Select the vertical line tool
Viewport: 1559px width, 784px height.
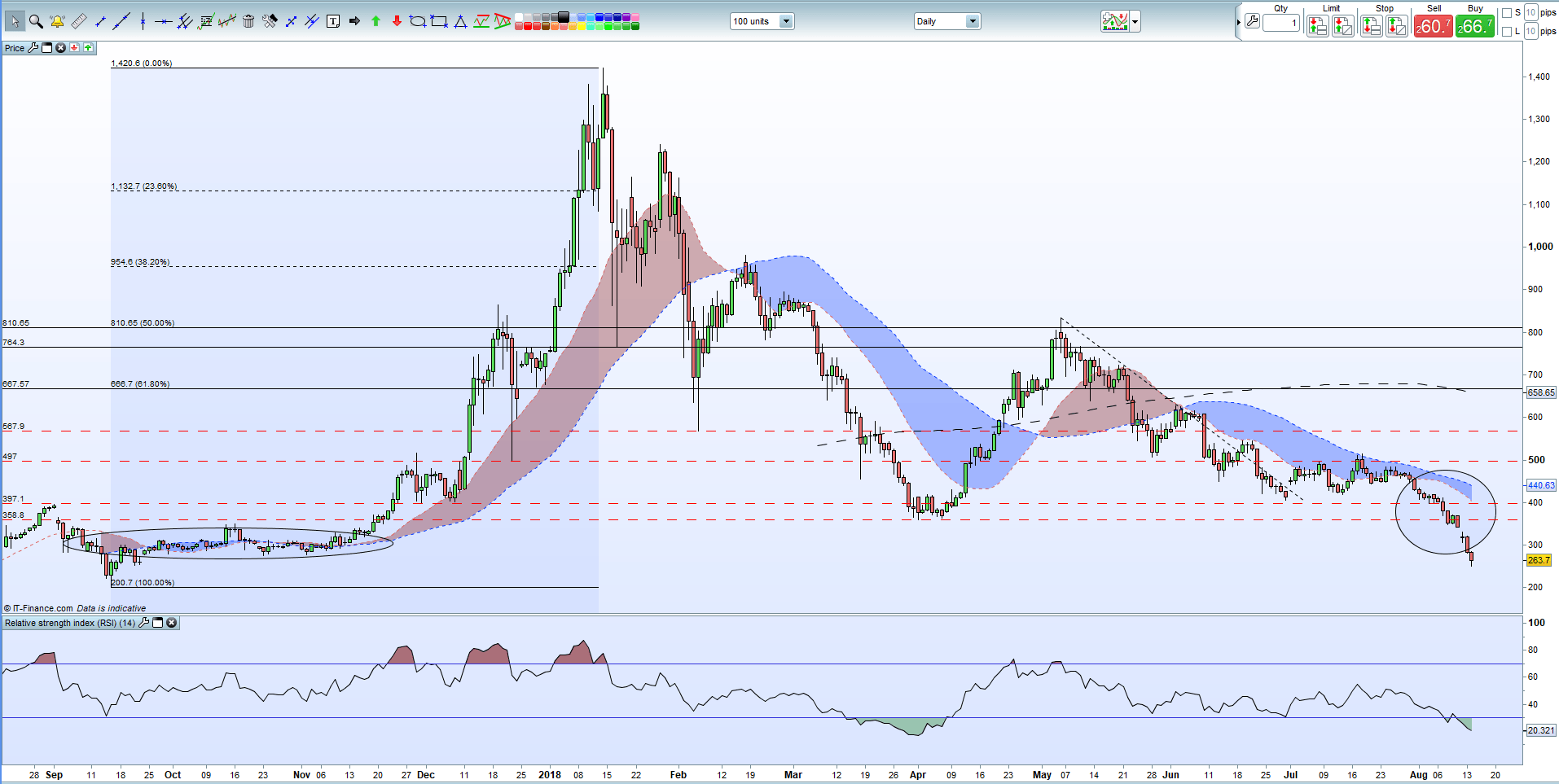[x=143, y=21]
